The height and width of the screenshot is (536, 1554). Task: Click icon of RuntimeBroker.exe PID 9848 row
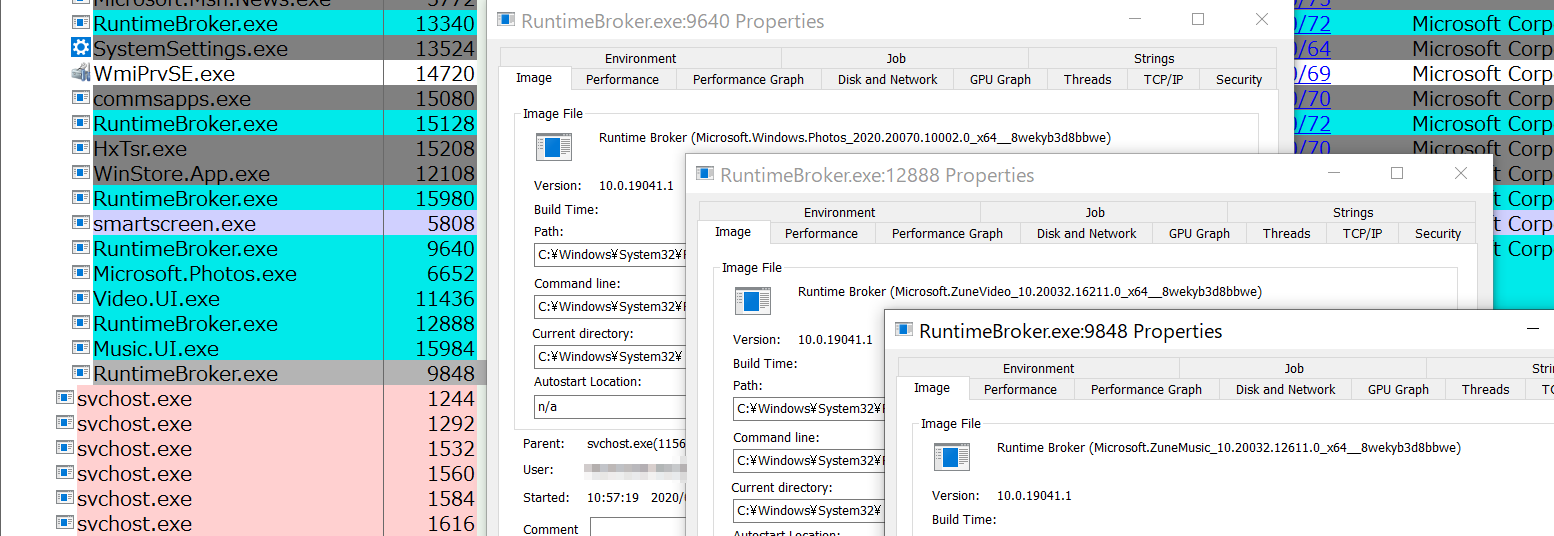81,373
